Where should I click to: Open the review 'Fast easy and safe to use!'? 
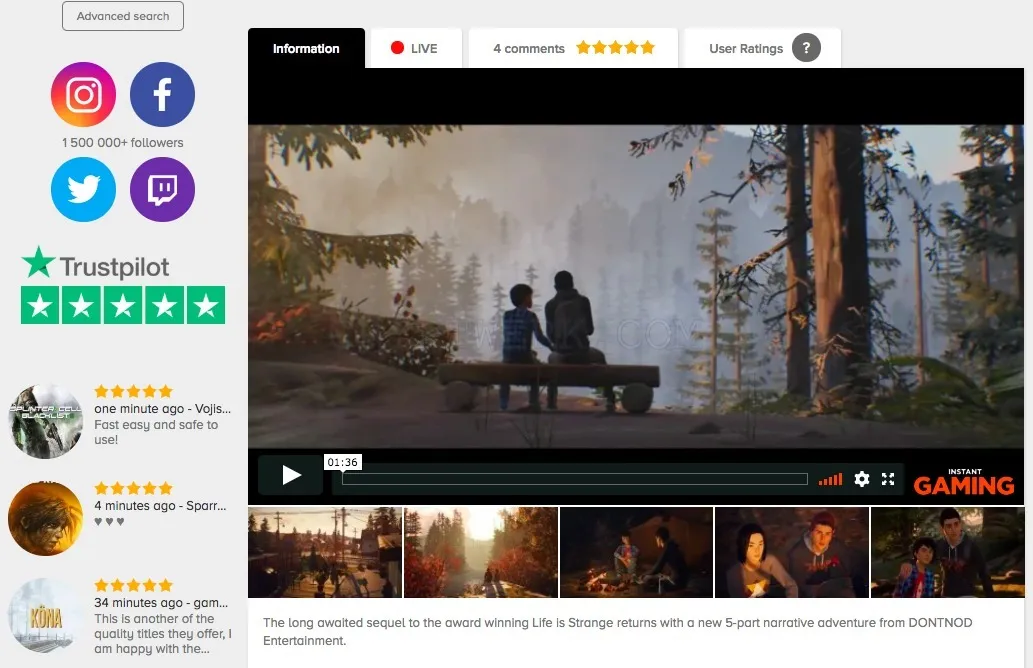coord(156,432)
